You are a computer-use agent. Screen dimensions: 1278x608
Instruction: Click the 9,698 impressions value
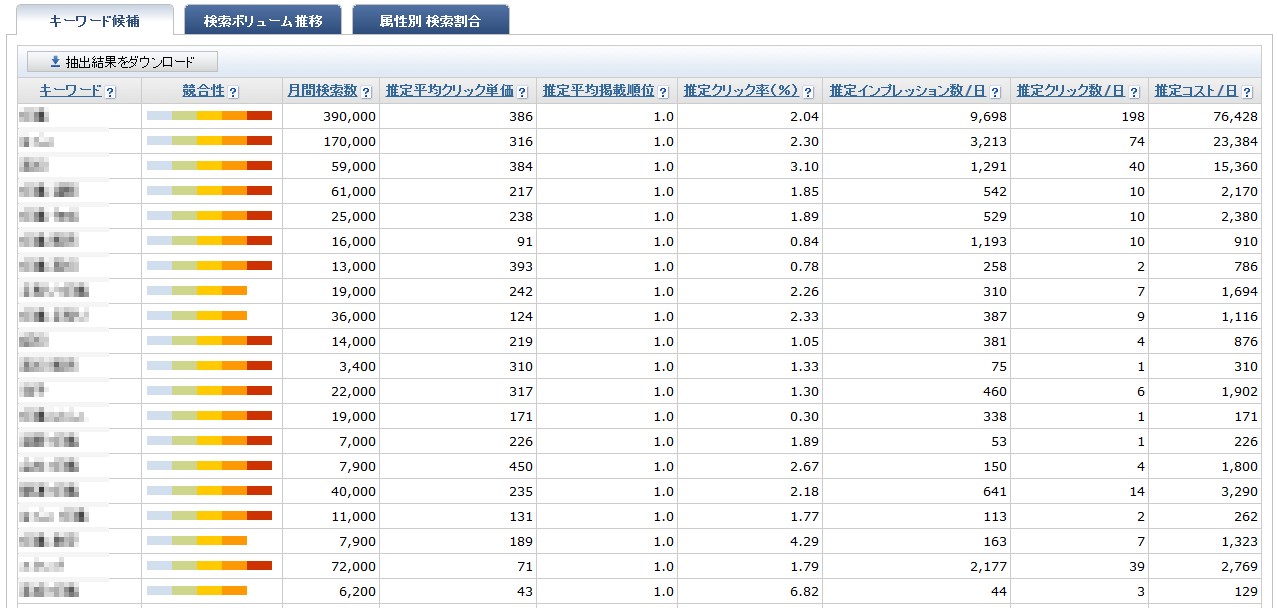987,116
